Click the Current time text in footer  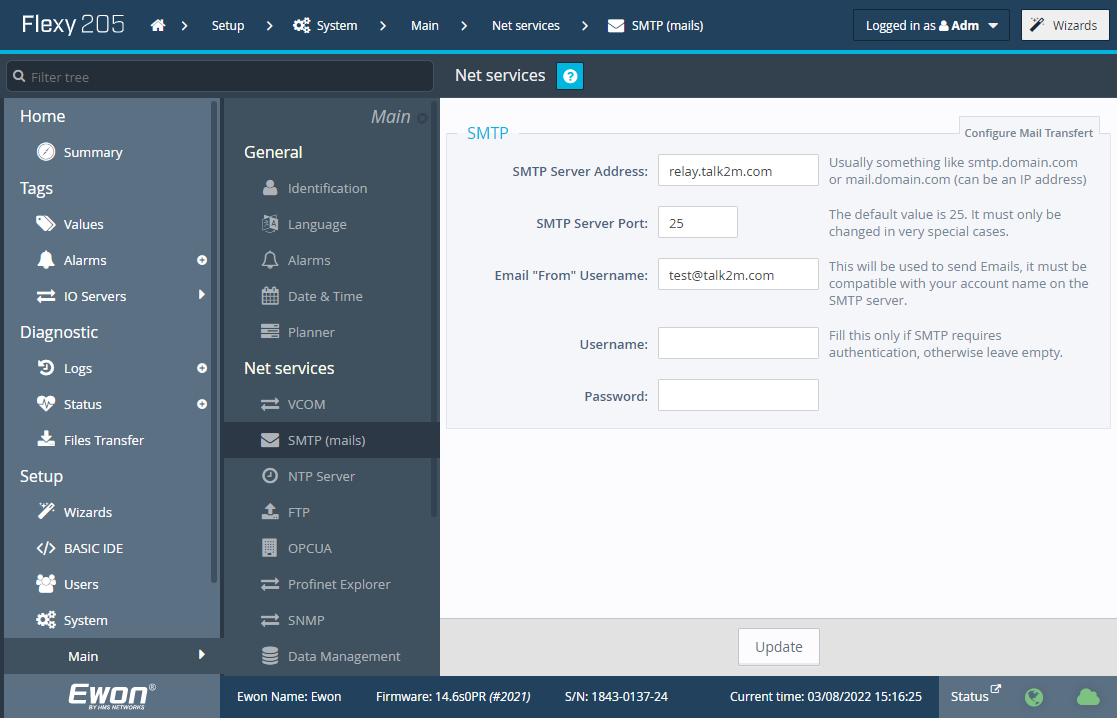pyautogui.click(x=826, y=697)
